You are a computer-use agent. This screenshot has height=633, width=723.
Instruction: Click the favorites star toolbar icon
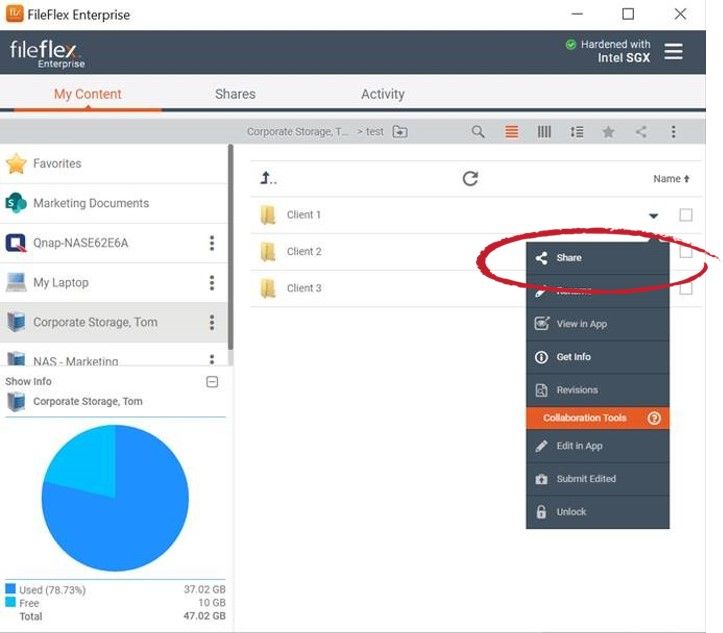point(608,132)
